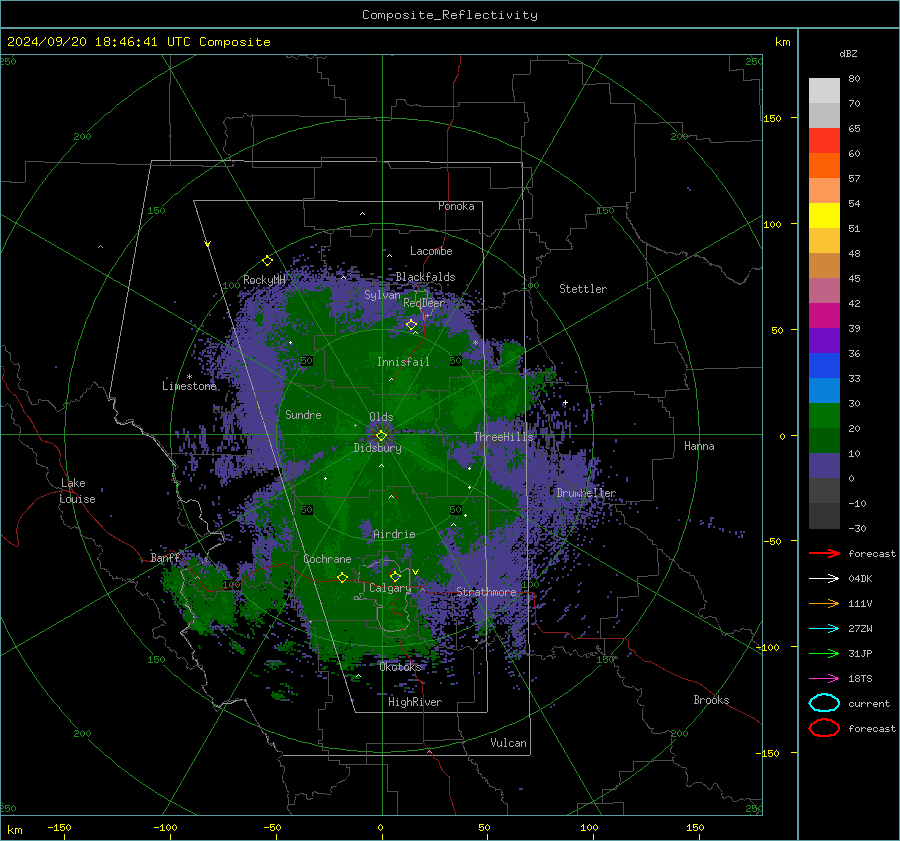Click the Vulcan city label

[508, 743]
